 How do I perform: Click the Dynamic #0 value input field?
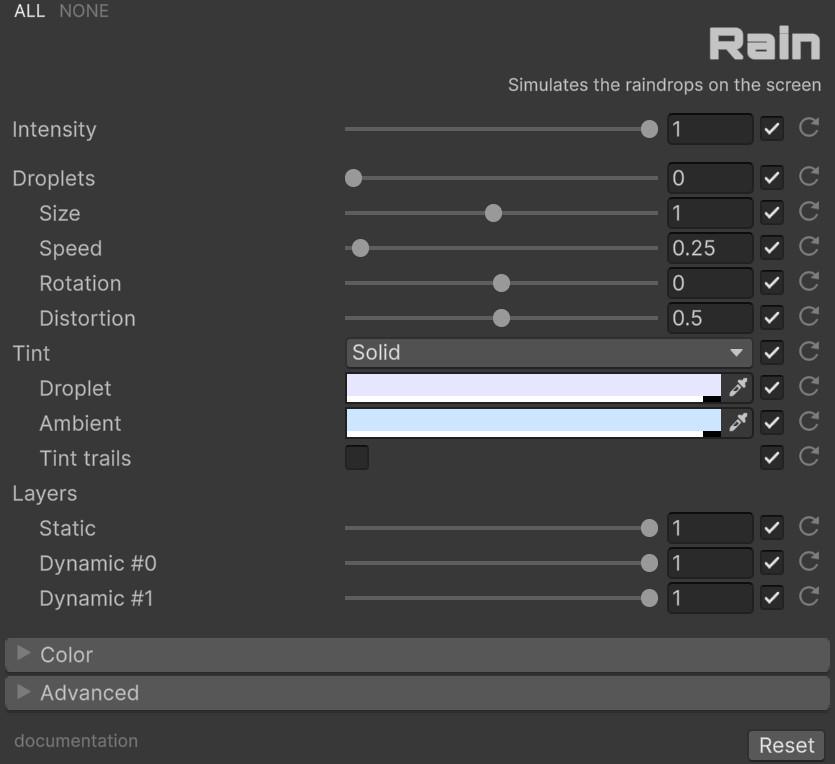click(709, 563)
